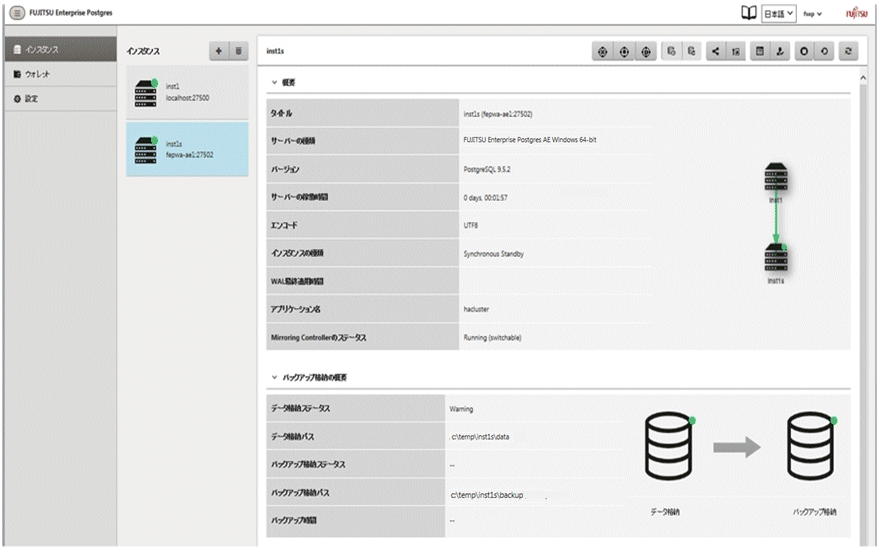Click the 'UTF8' encoding value

470,225
